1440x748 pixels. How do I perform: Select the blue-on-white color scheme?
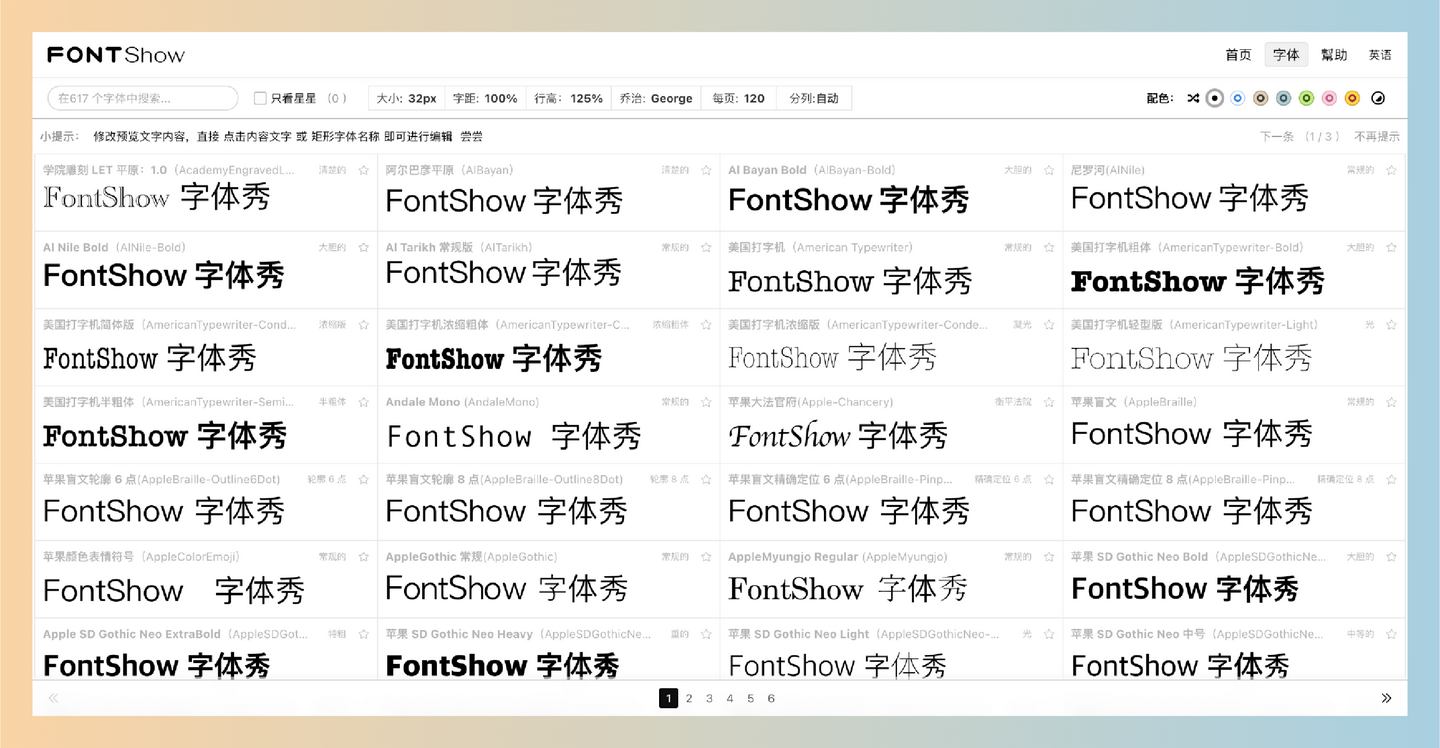1238,98
